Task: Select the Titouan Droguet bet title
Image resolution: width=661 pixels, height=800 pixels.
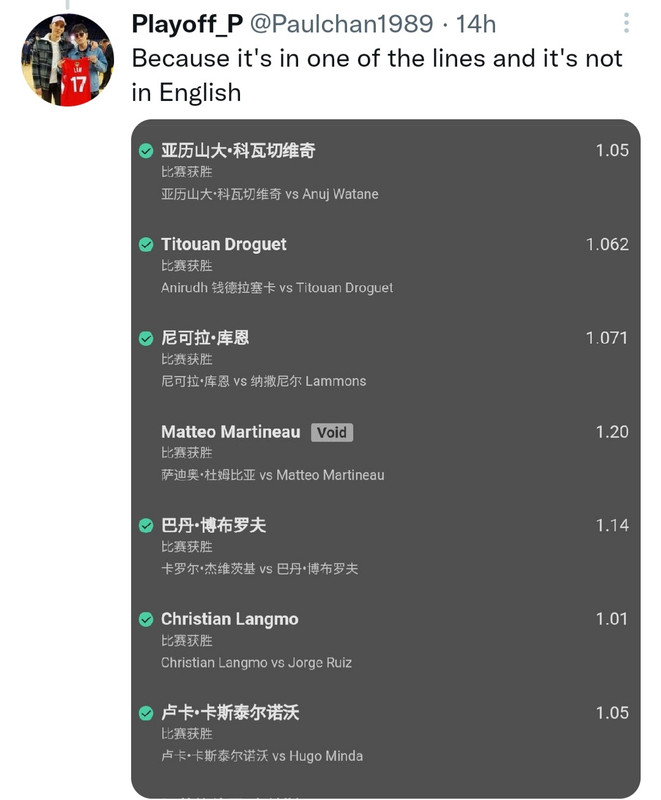Action: coord(223,244)
